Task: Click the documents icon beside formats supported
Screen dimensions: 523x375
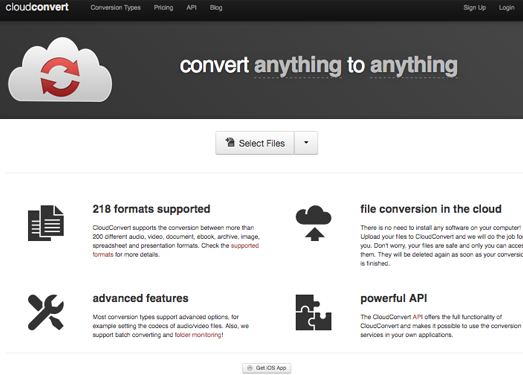Action: [46, 223]
